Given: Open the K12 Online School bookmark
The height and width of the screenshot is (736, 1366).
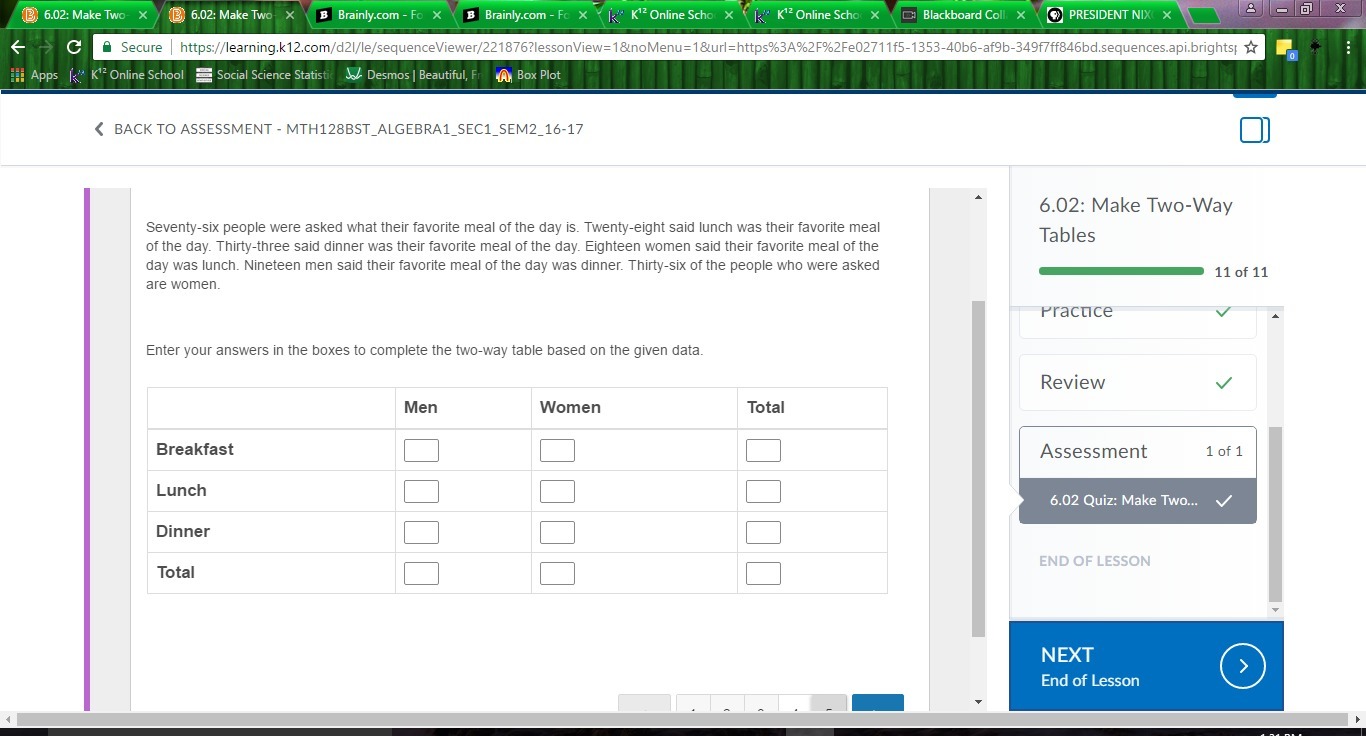Looking at the screenshot, I should click(x=127, y=75).
